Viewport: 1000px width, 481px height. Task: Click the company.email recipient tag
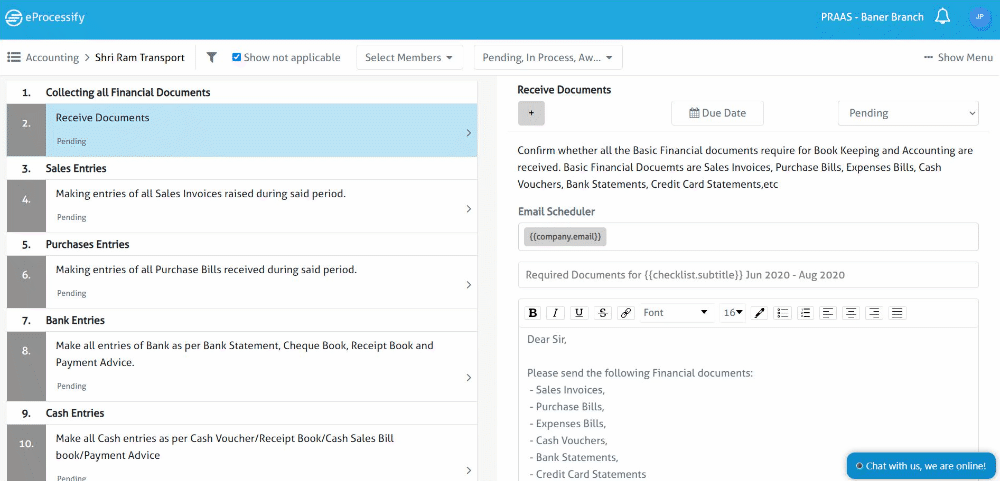tap(565, 237)
